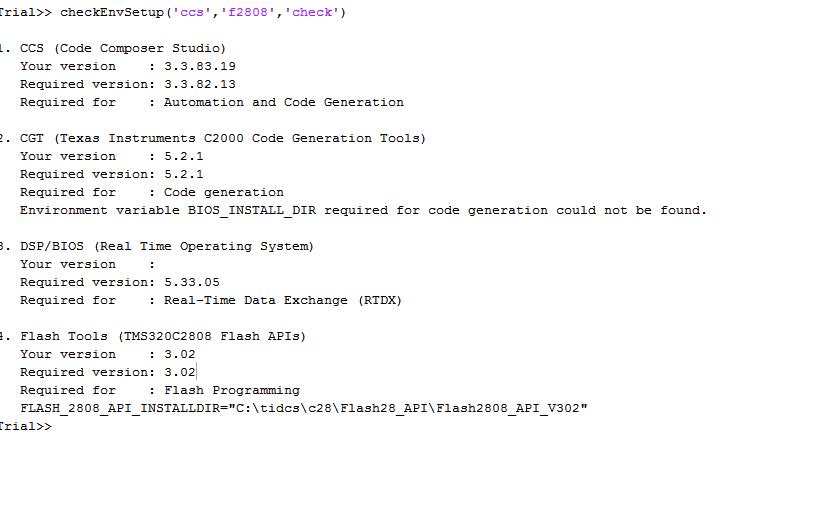The width and height of the screenshot is (840, 525).
Task: Click the CGT Code Generation Tools heading
Action: click(222, 138)
